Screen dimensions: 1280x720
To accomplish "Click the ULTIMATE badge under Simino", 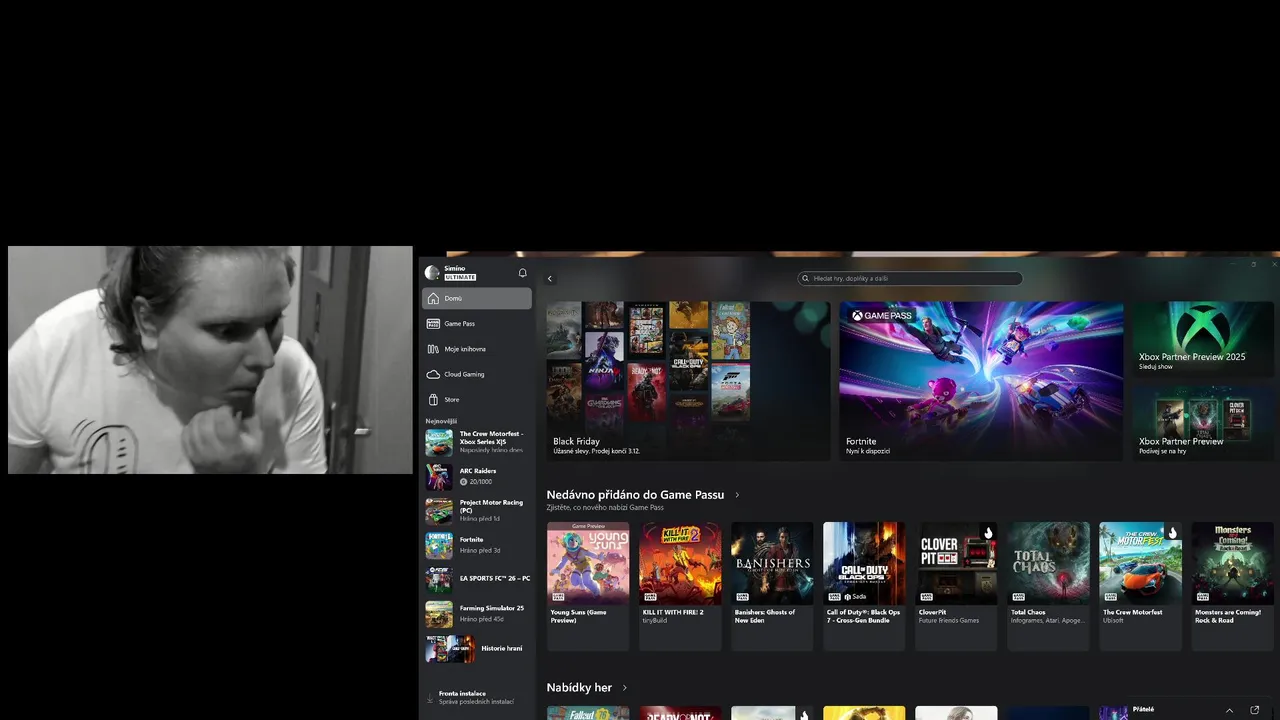I will pos(460,277).
